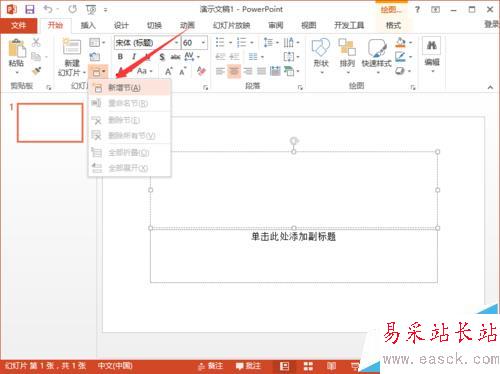Viewport: 500px width, 374px height.
Task: Switch to the 插入 ribbon tab
Action: coord(88,25)
